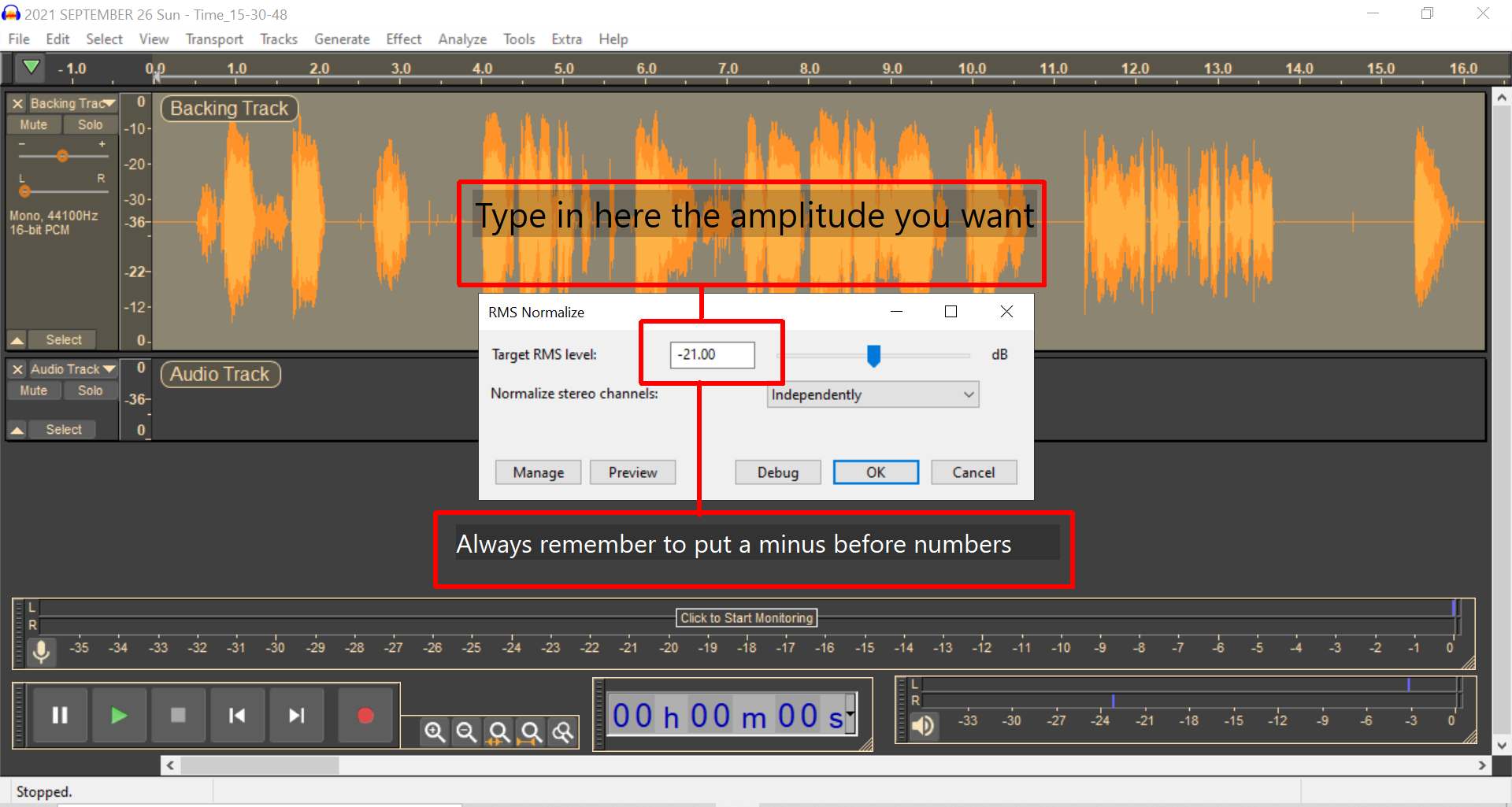Click the Fit Project to Width icon
Image resolution: width=1512 pixels, height=807 pixels.
tap(532, 732)
